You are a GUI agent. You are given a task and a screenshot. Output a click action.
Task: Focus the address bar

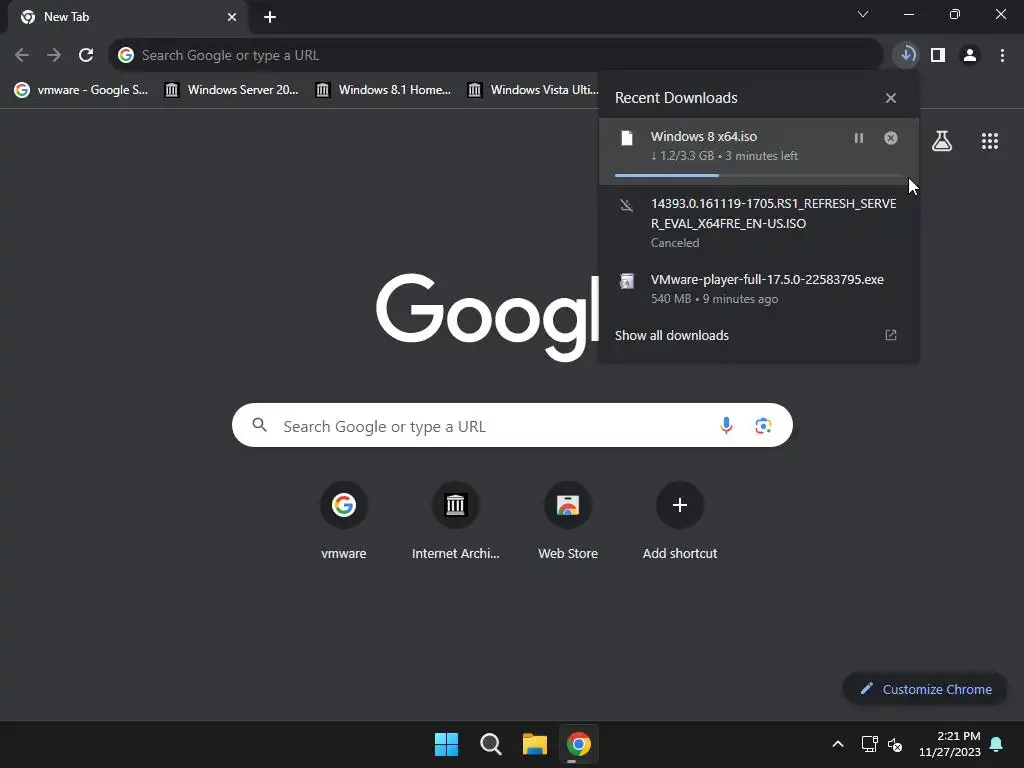coord(496,55)
